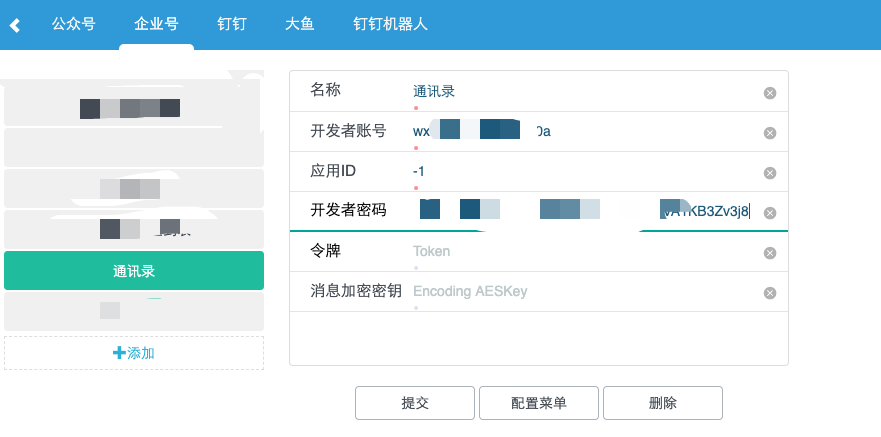Clear the 开发者密码 field with its X icon
Image resolution: width=881 pixels, height=437 pixels.
click(x=770, y=213)
